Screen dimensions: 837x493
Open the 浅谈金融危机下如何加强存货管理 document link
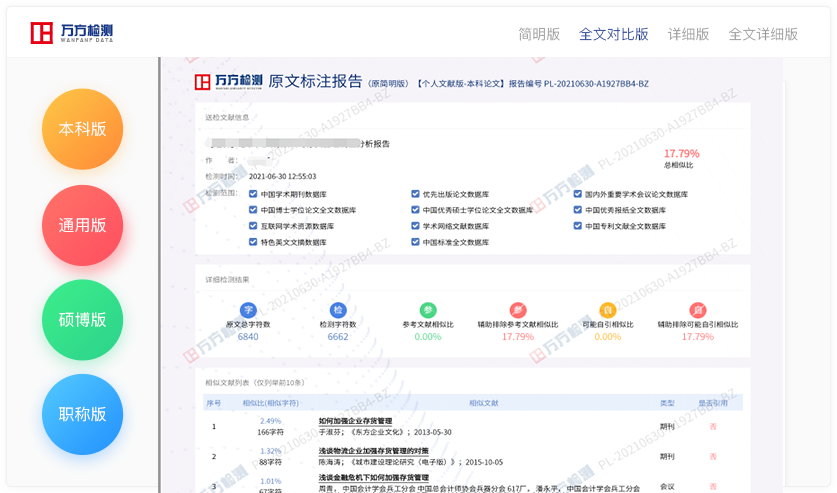pyautogui.click(x=374, y=478)
